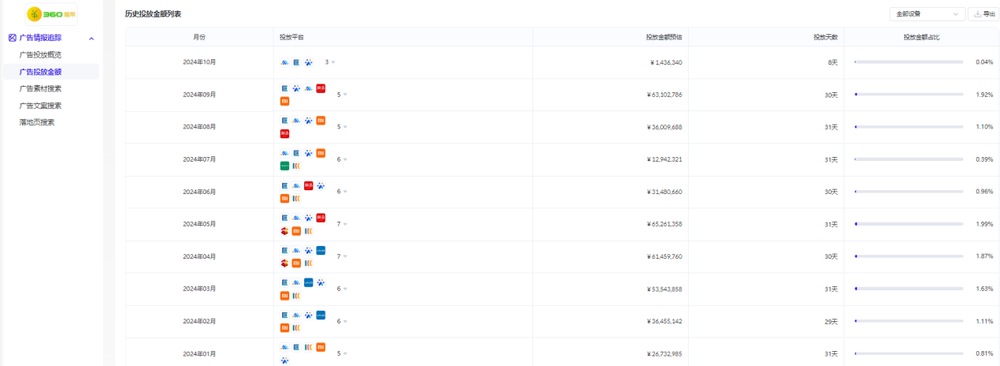Click the Baidu paw icon in the 2024年01月 row
This screenshot has height=366, width=1000.
click(x=284, y=360)
